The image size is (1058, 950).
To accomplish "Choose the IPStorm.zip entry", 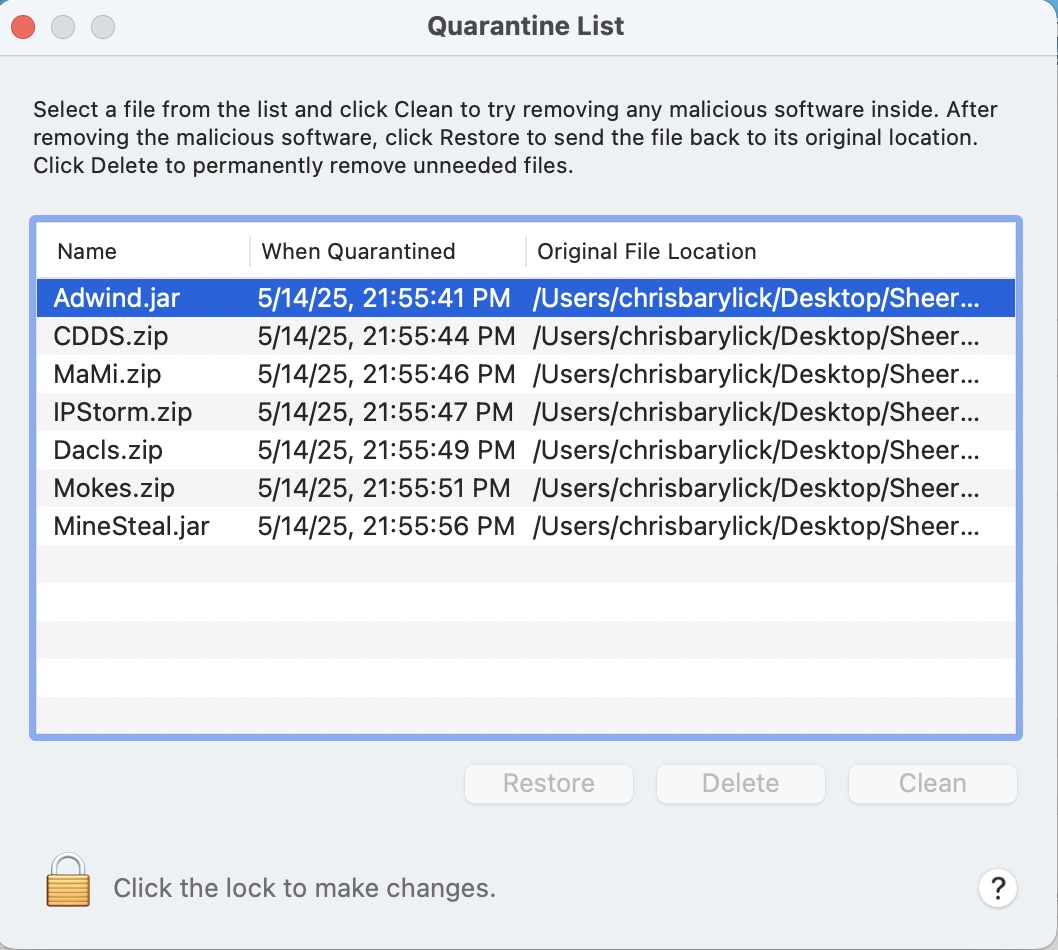I will point(122,412).
